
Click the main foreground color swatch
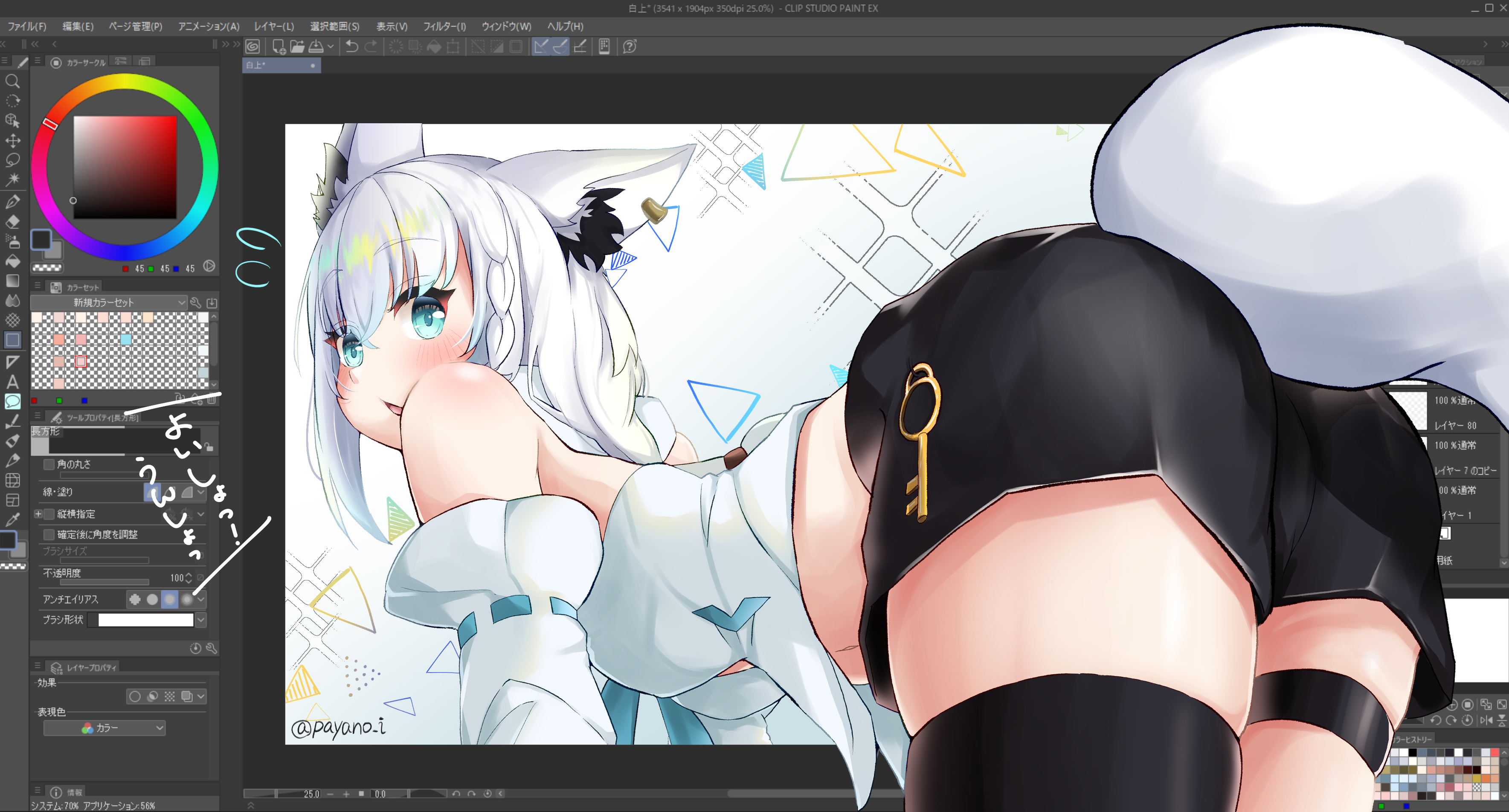click(x=41, y=239)
